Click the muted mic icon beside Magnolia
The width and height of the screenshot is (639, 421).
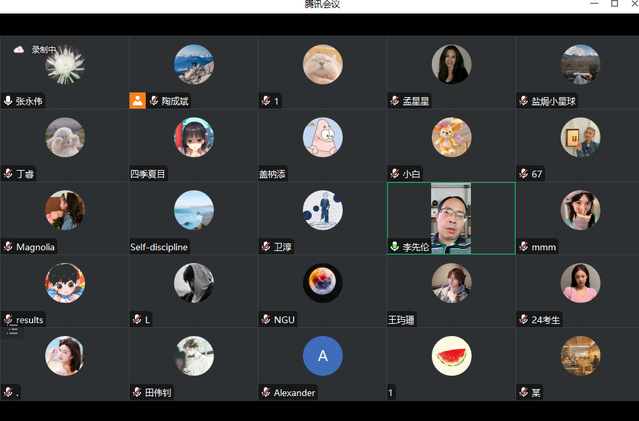(x=9, y=247)
